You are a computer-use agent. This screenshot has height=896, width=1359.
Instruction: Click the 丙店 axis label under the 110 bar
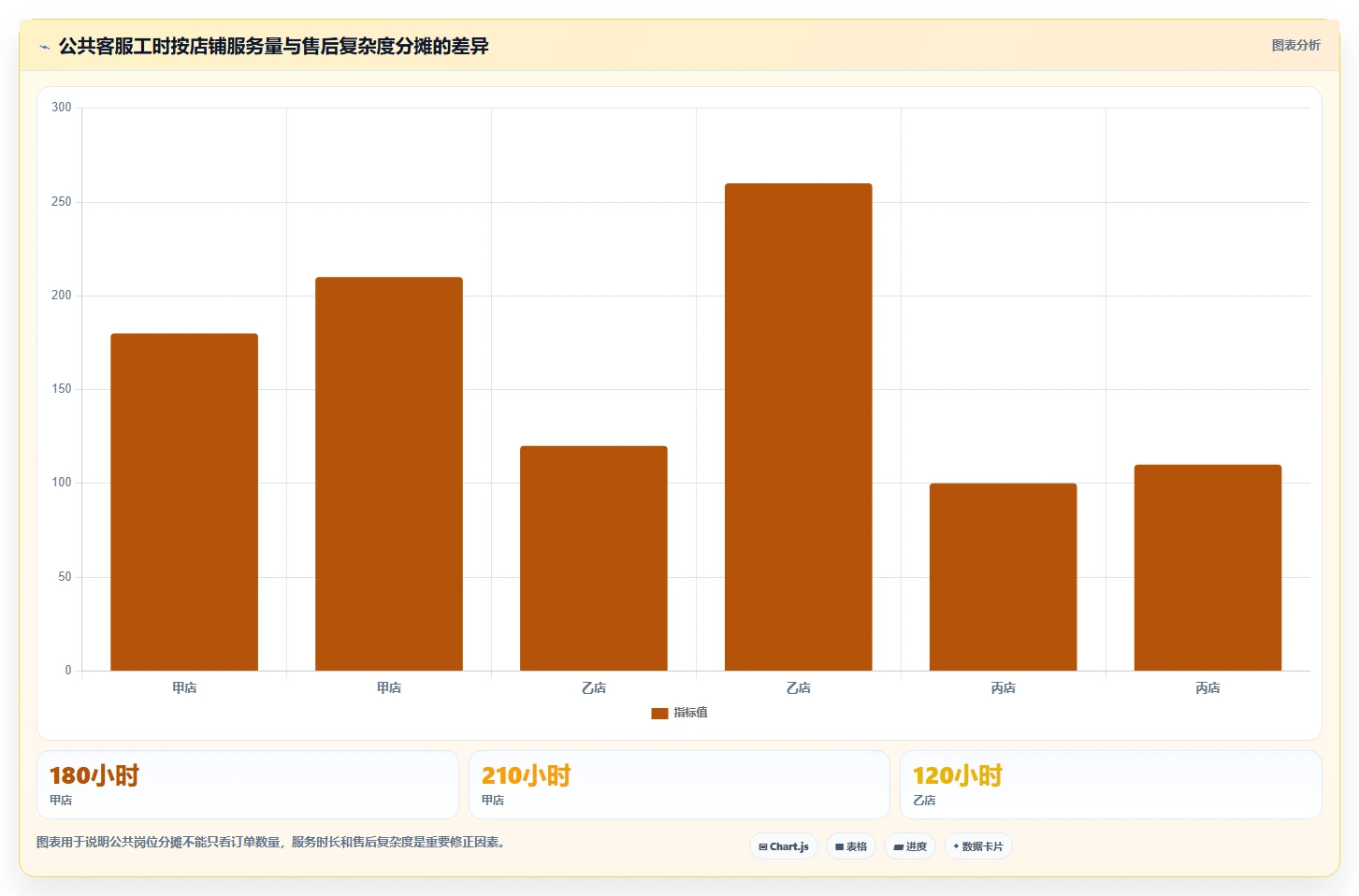click(x=1208, y=687)
